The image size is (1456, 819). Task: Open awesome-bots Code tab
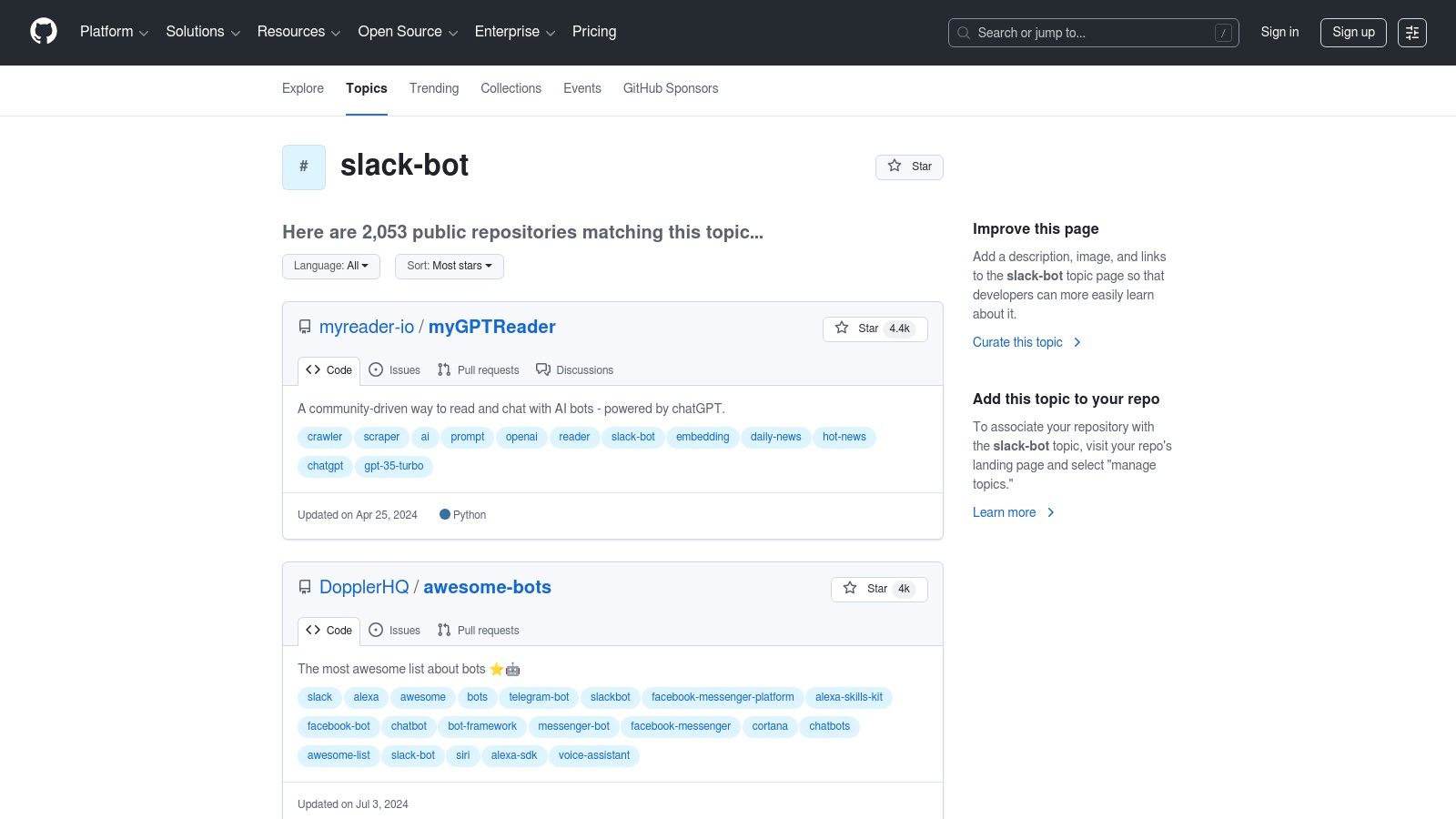329,631
